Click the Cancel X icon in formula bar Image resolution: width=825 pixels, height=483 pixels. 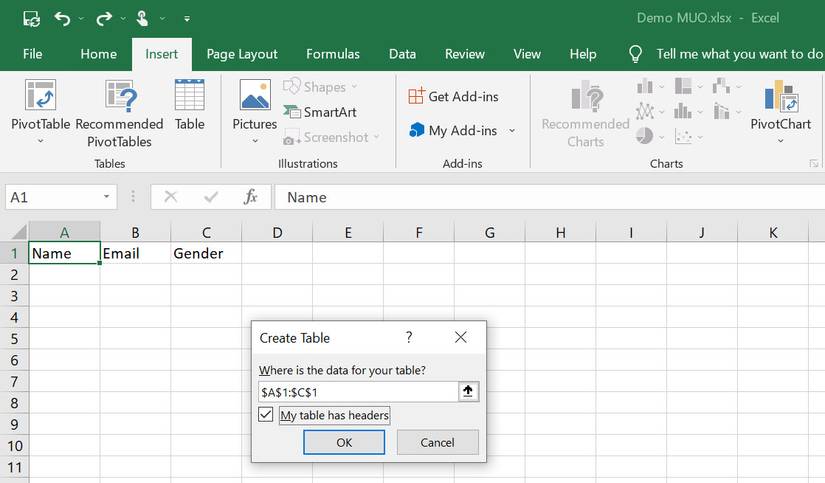(x=171, y=197)
